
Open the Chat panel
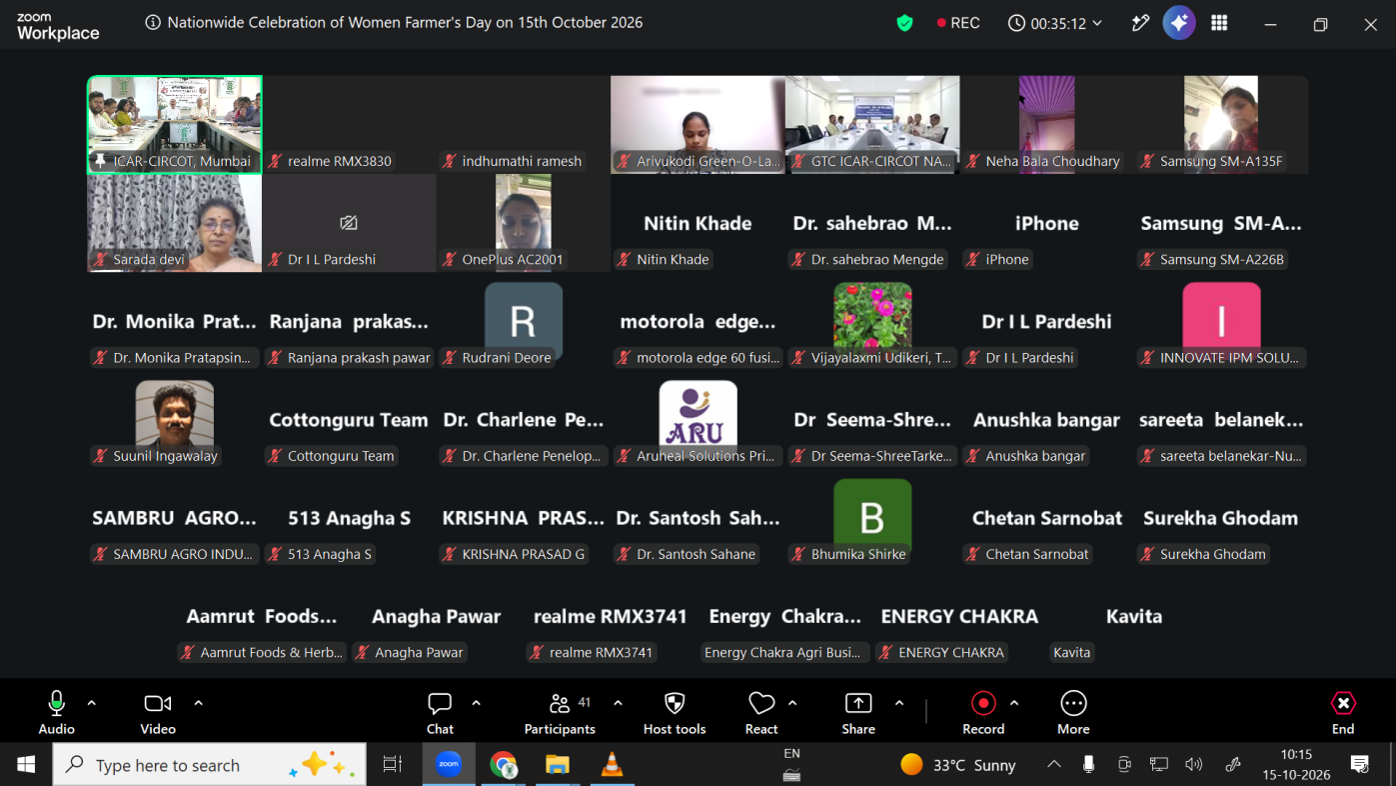click(440, 714)
